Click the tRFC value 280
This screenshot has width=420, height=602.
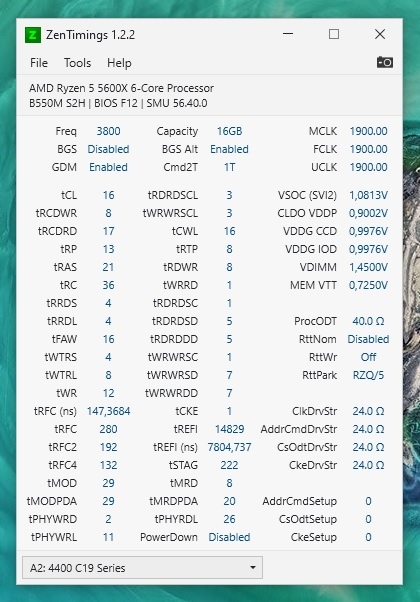coord(108,429)
